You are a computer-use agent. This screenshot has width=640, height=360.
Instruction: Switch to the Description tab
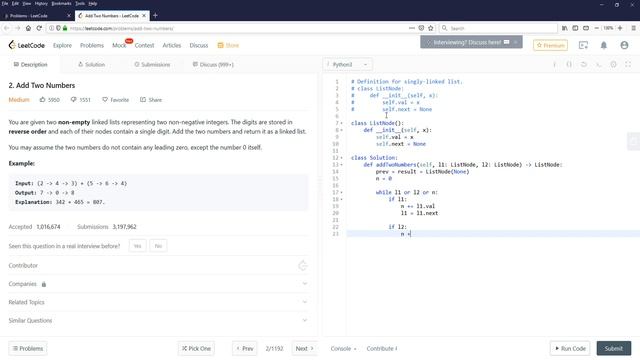(x=31, y=64)
